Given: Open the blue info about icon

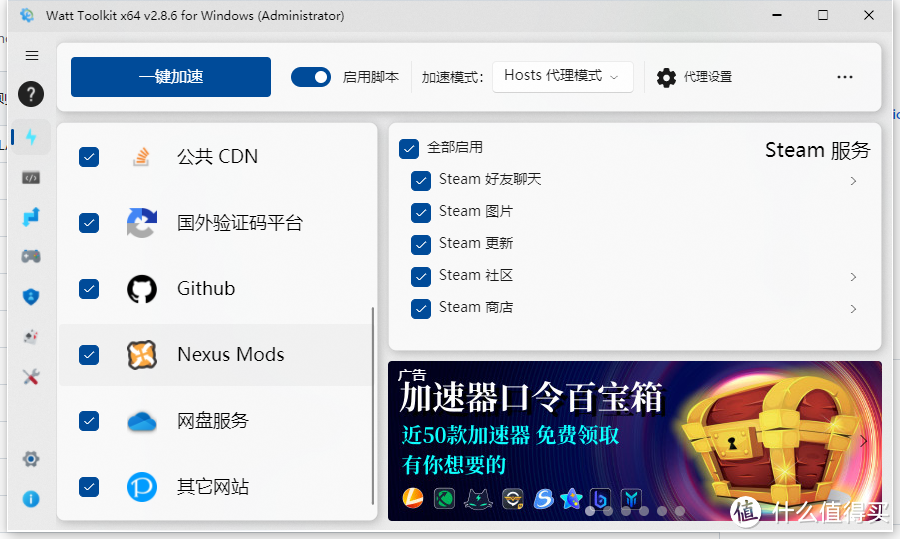Looking at the screenshot, I should coord(31,499).
